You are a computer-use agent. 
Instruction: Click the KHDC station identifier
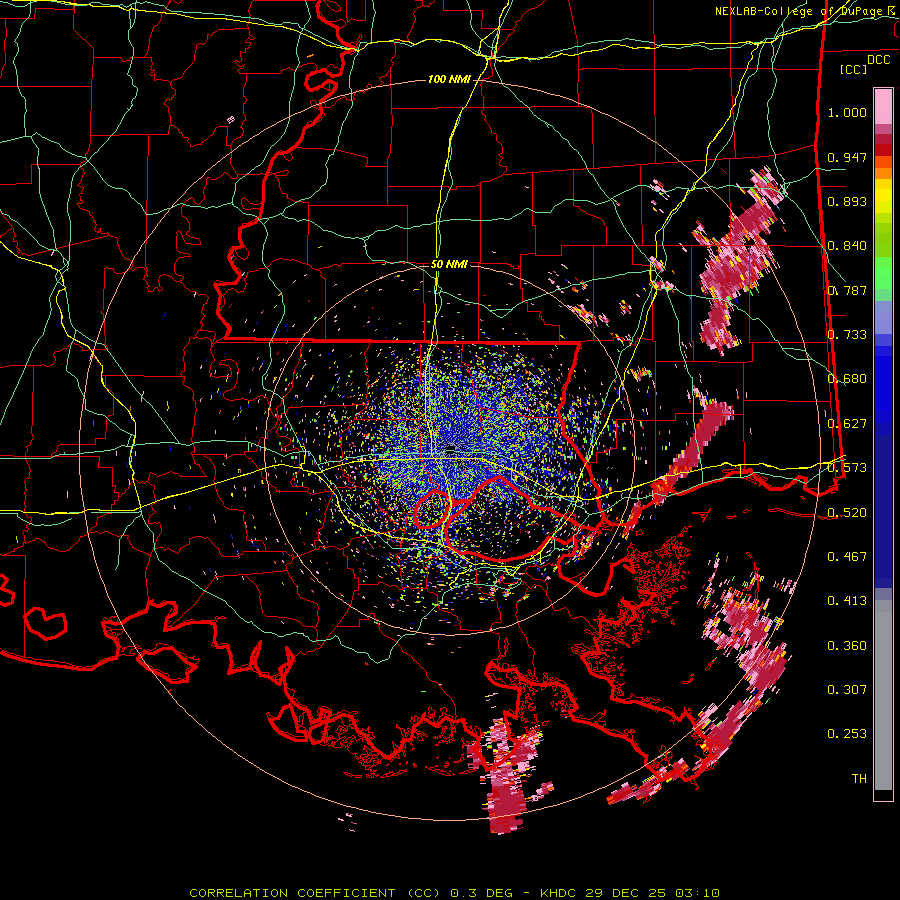(x=560, y=893)
